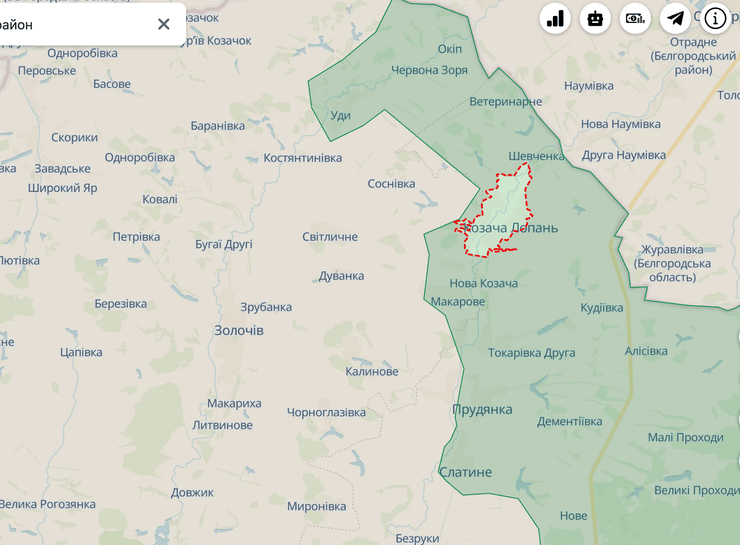Open the statistics bar chart icon

tap(555, 18)
